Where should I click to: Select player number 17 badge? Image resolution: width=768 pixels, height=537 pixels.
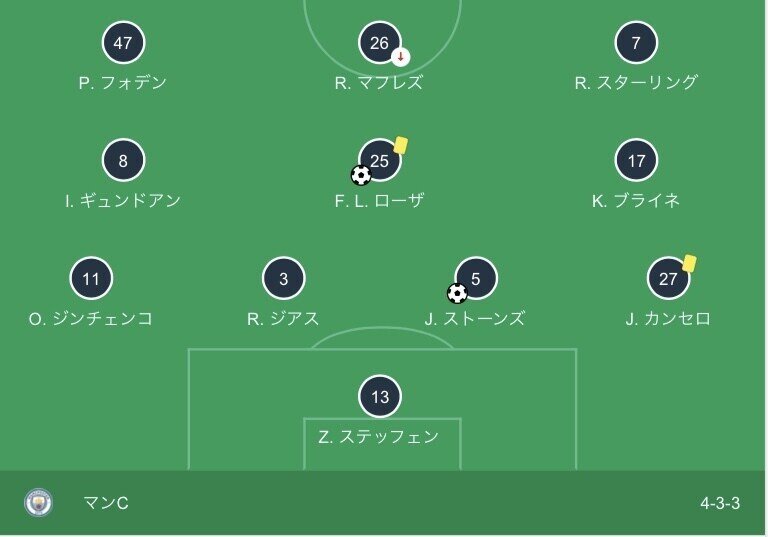637,161
